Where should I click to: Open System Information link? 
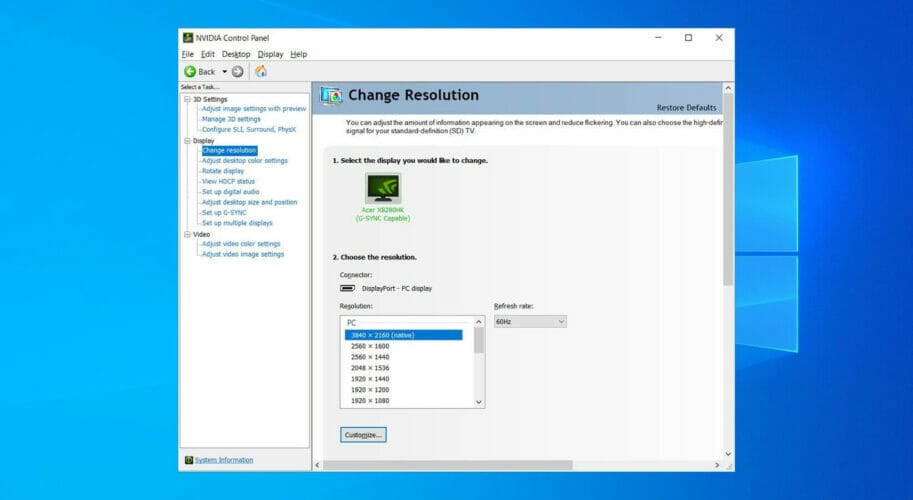pyautogui.click(x=224, y=460)
